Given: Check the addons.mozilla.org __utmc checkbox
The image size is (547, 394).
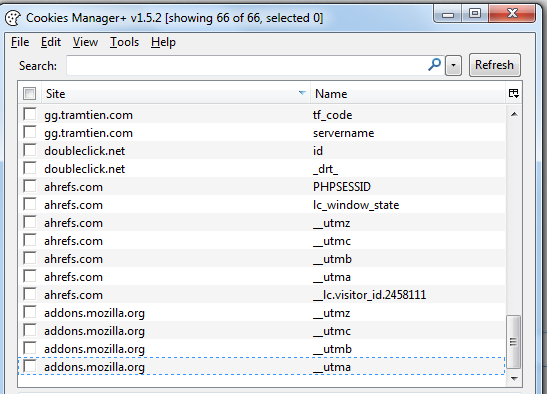Looking at the screenshot, I should pos(30,330).
